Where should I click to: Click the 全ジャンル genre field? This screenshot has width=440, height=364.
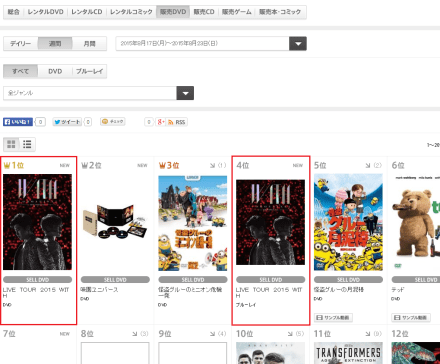90,93
